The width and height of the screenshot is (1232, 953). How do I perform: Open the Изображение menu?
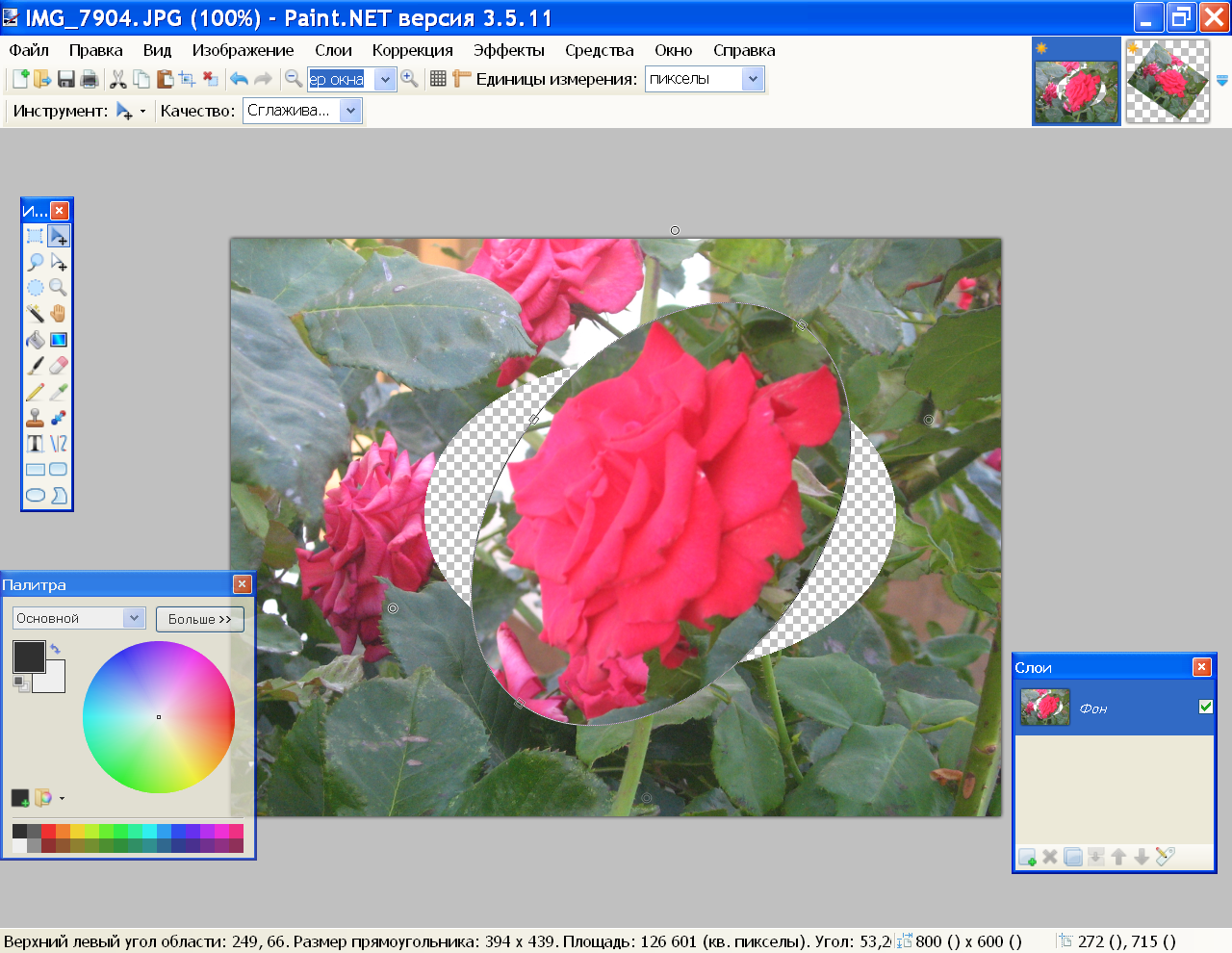pos(243,50)
